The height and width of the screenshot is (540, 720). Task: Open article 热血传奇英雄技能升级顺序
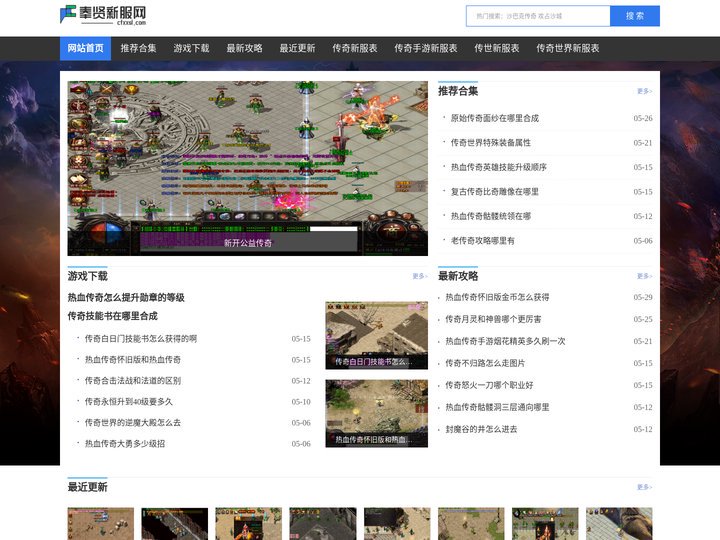499,167
